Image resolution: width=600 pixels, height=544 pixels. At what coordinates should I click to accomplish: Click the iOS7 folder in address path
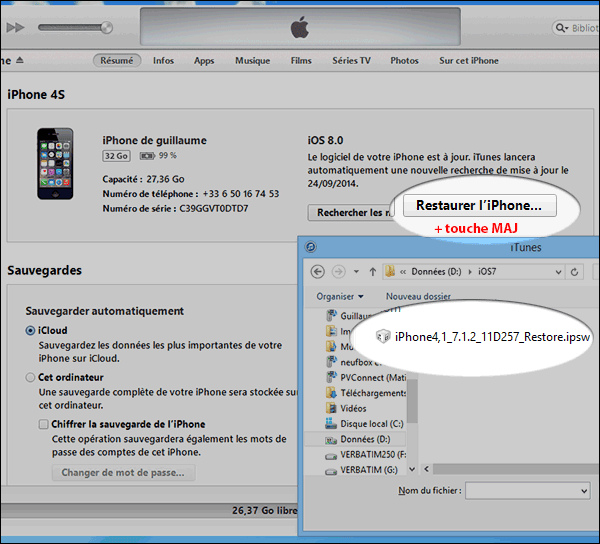(x=487, y=272)
